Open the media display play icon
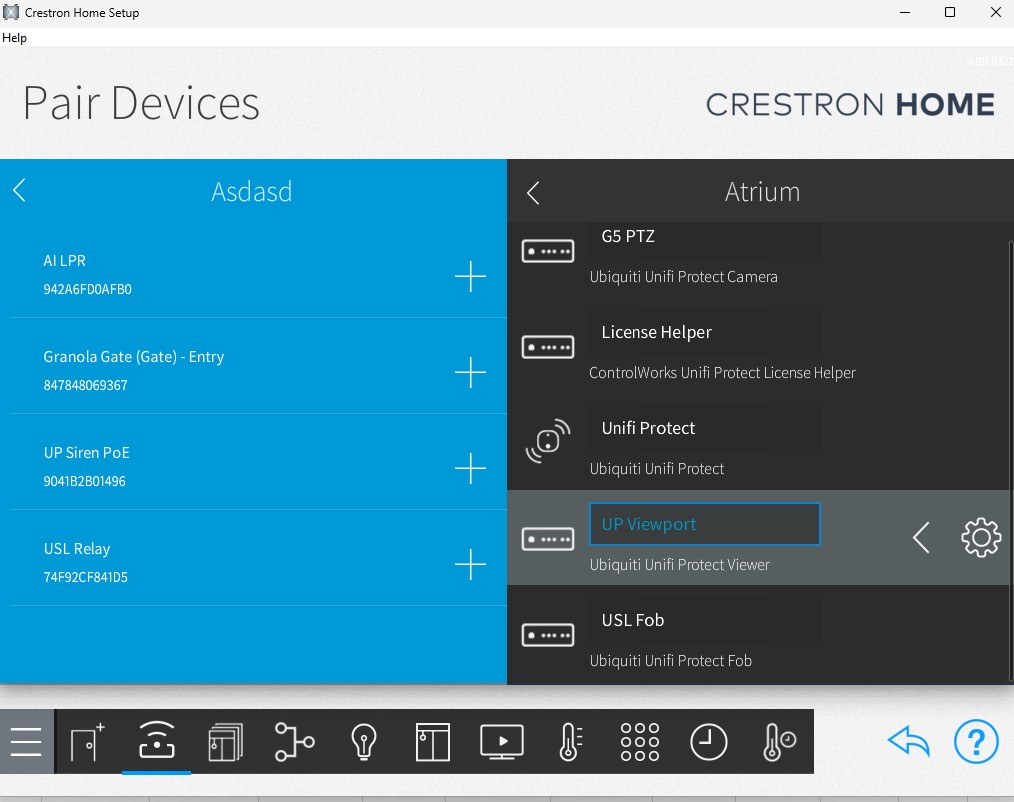The height and width of the screenshot is (802, 1014). (502, 741)
